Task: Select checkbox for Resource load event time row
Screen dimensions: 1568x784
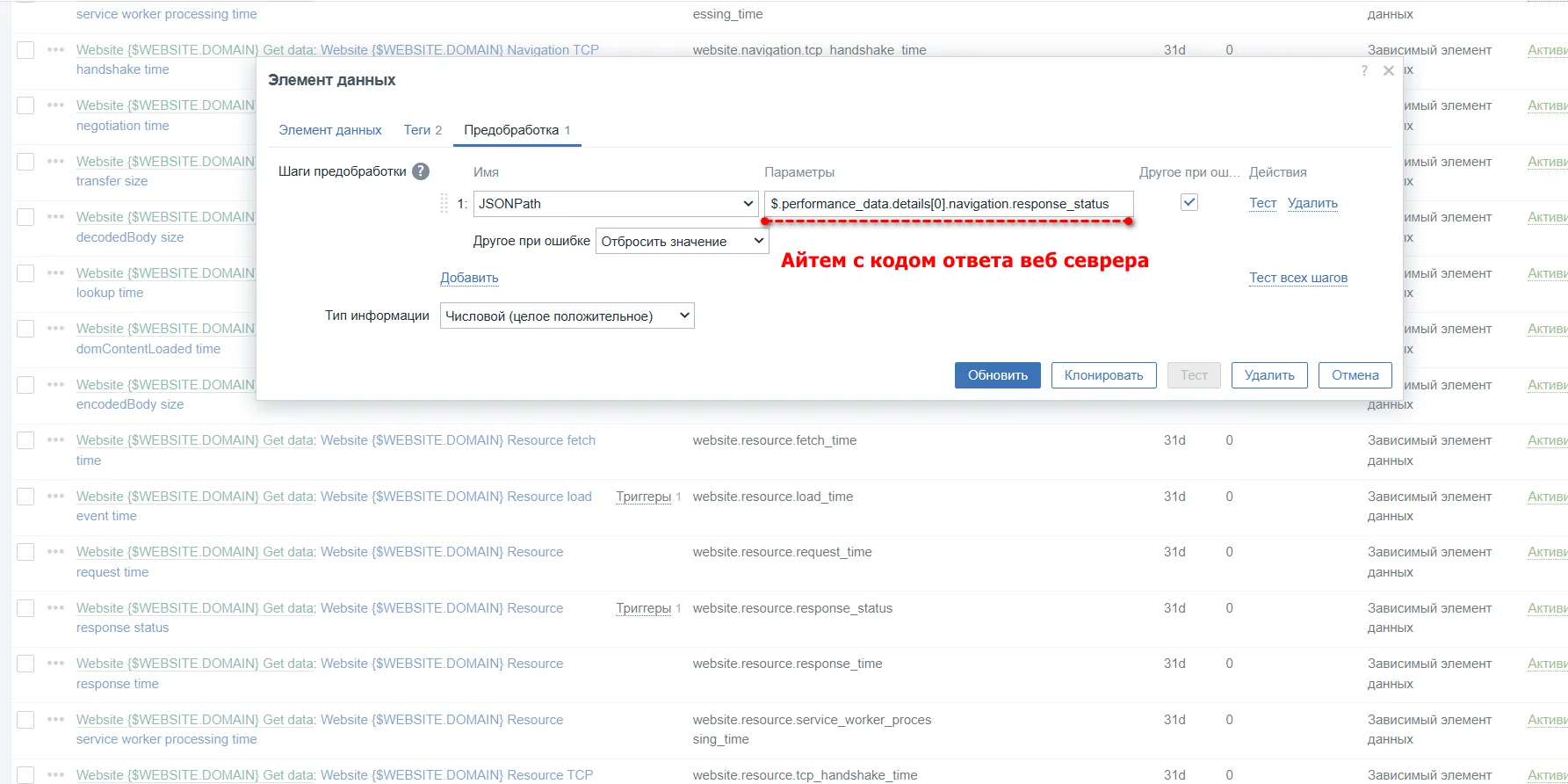Action: coord(26,497)
